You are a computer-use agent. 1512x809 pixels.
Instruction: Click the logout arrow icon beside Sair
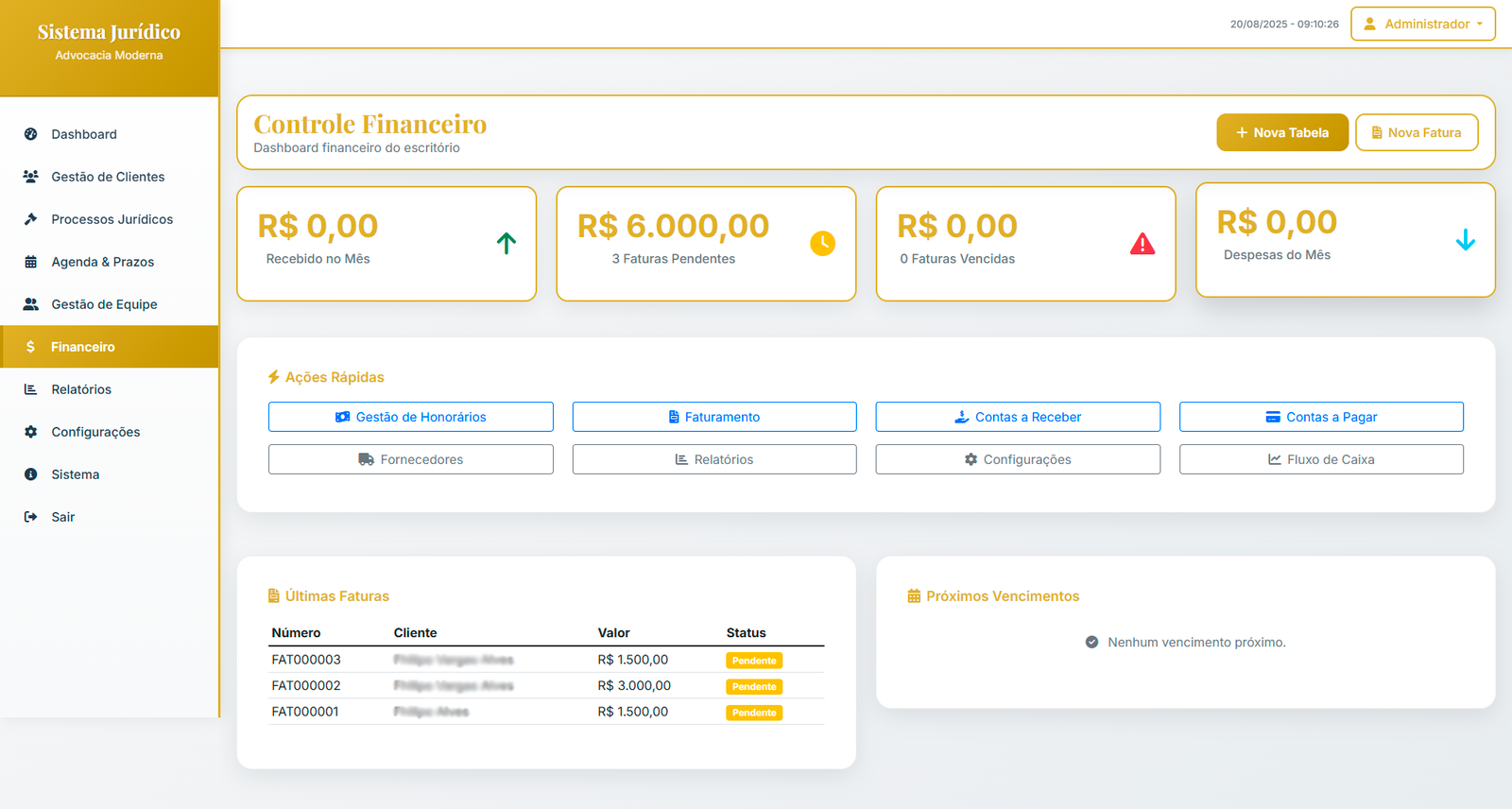coord(31,517)
